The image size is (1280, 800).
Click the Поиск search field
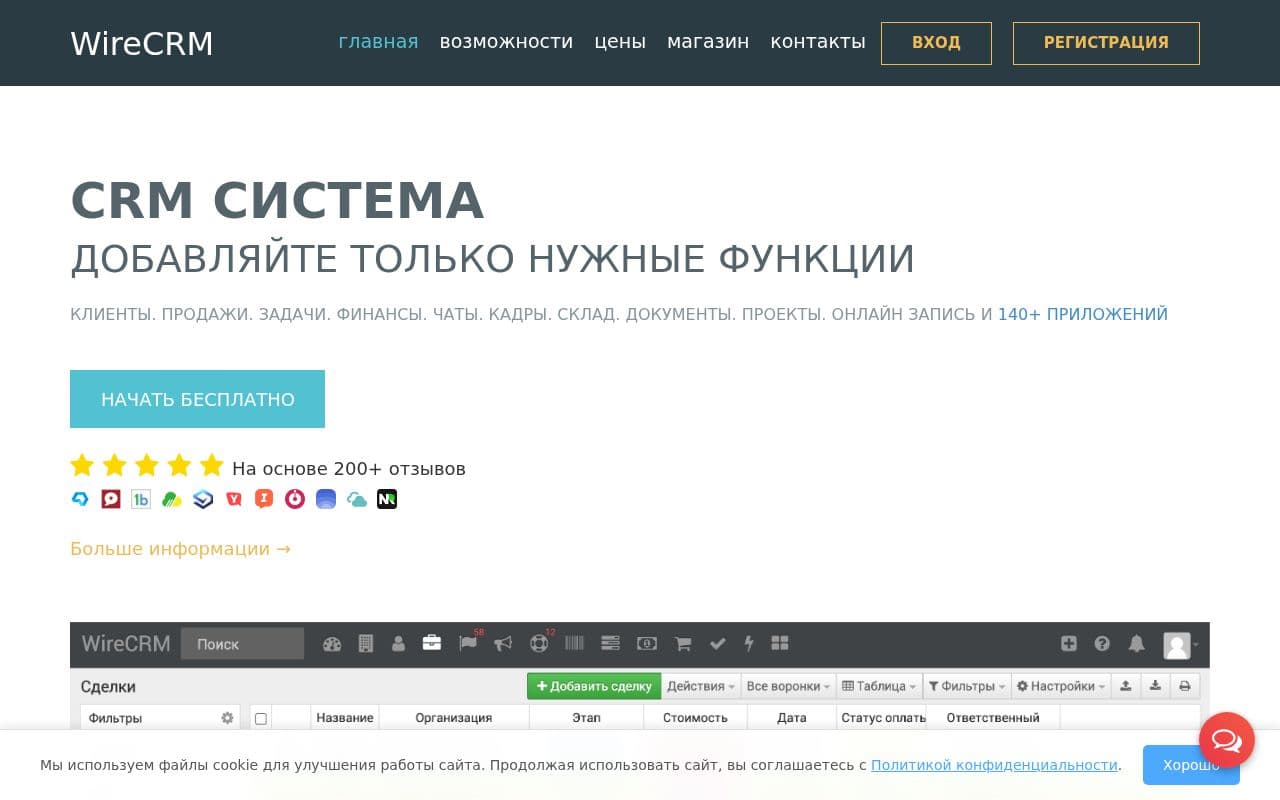(x=242, y=644)
